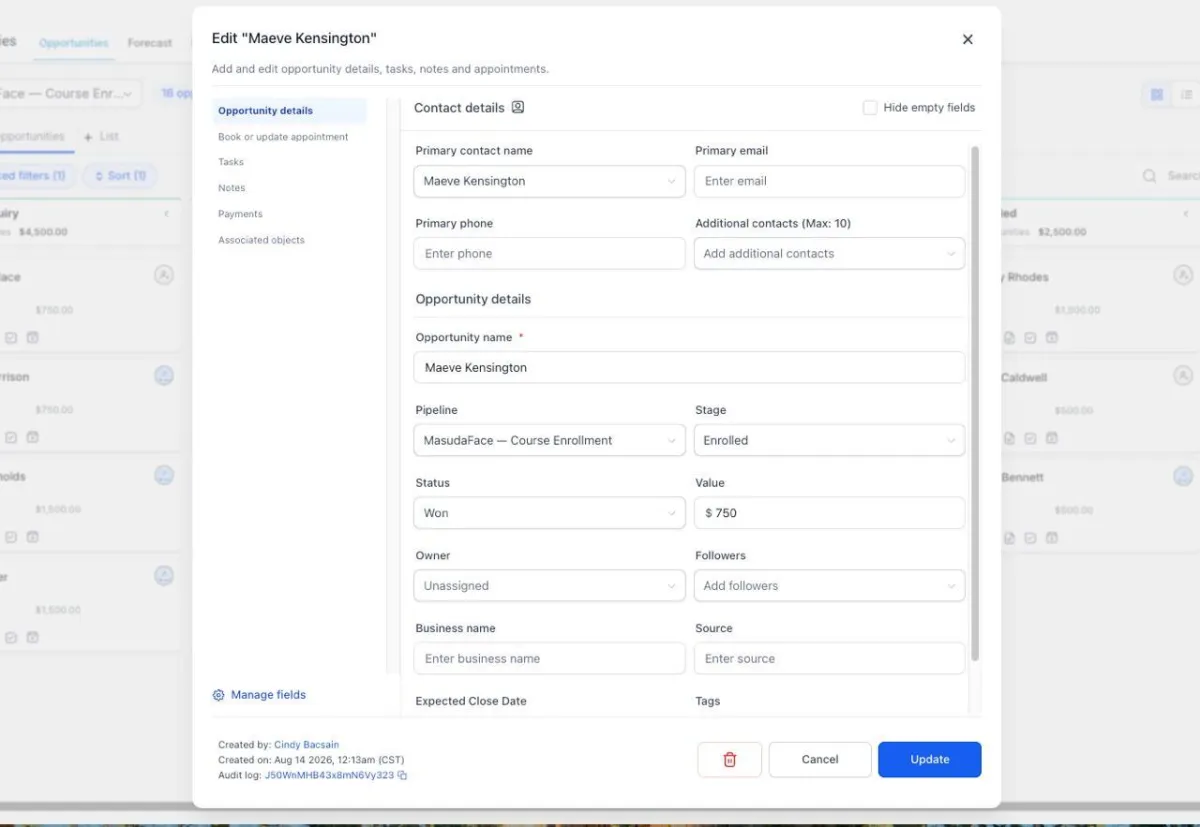
Task: Expand the Primary contact name dropdown
Action: tap(549, 181)
